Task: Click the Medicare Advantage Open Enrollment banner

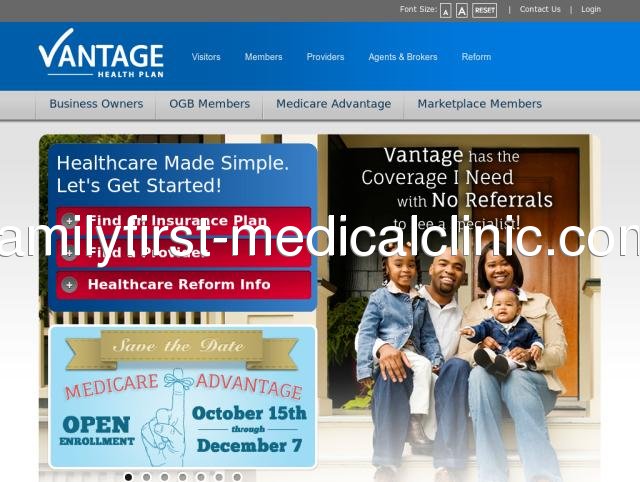Action: click(182, 397)
